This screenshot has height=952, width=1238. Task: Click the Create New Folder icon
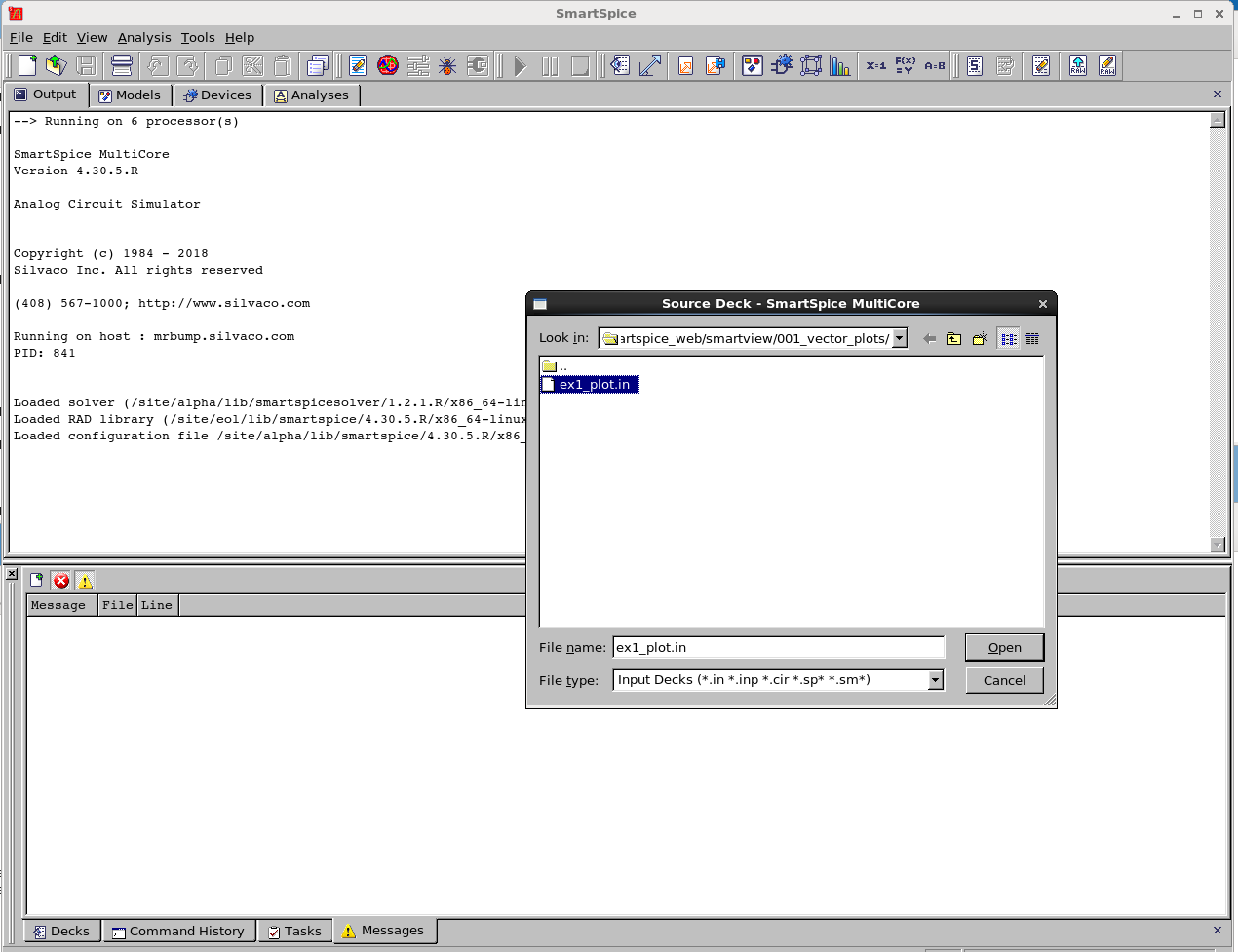tap(980, 338)
